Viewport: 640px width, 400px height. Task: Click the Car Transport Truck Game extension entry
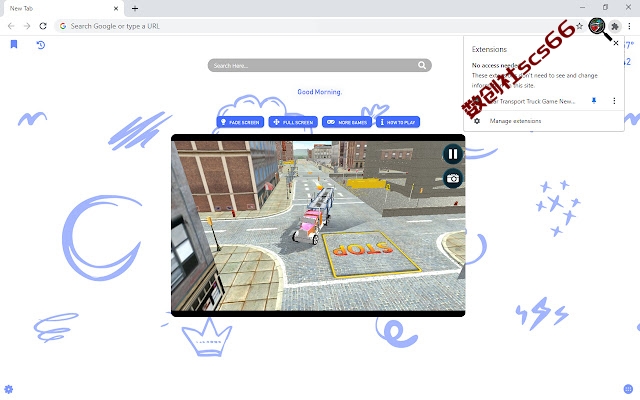coord(532,101)
